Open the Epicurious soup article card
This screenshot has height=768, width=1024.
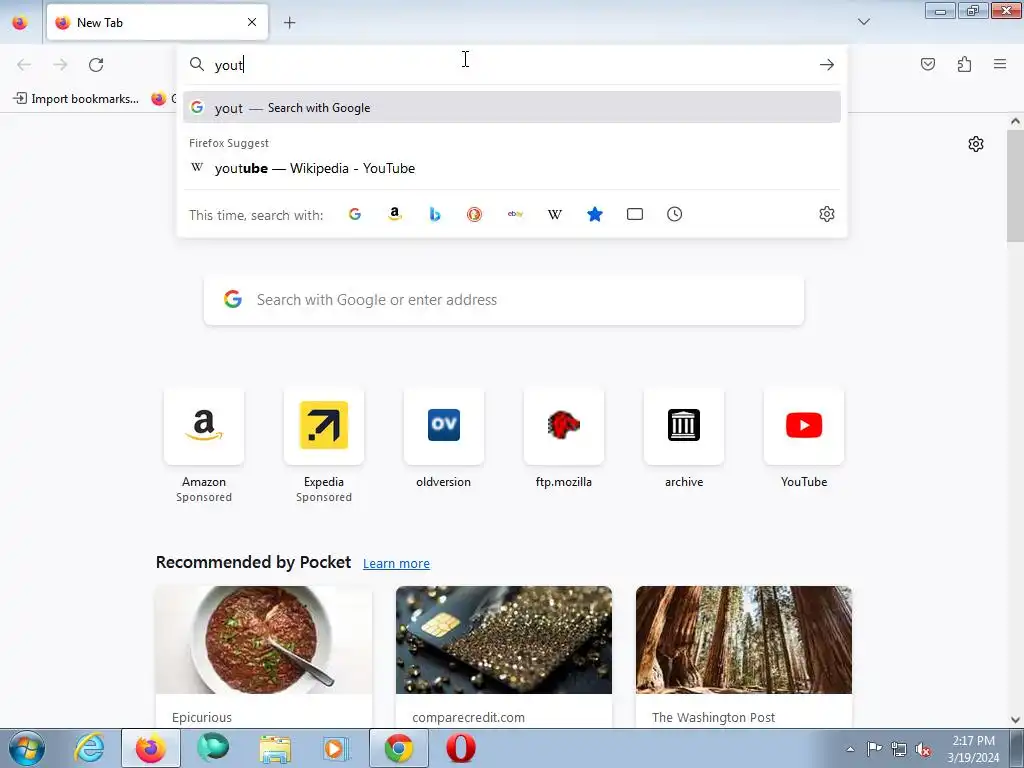coord(264,656)
